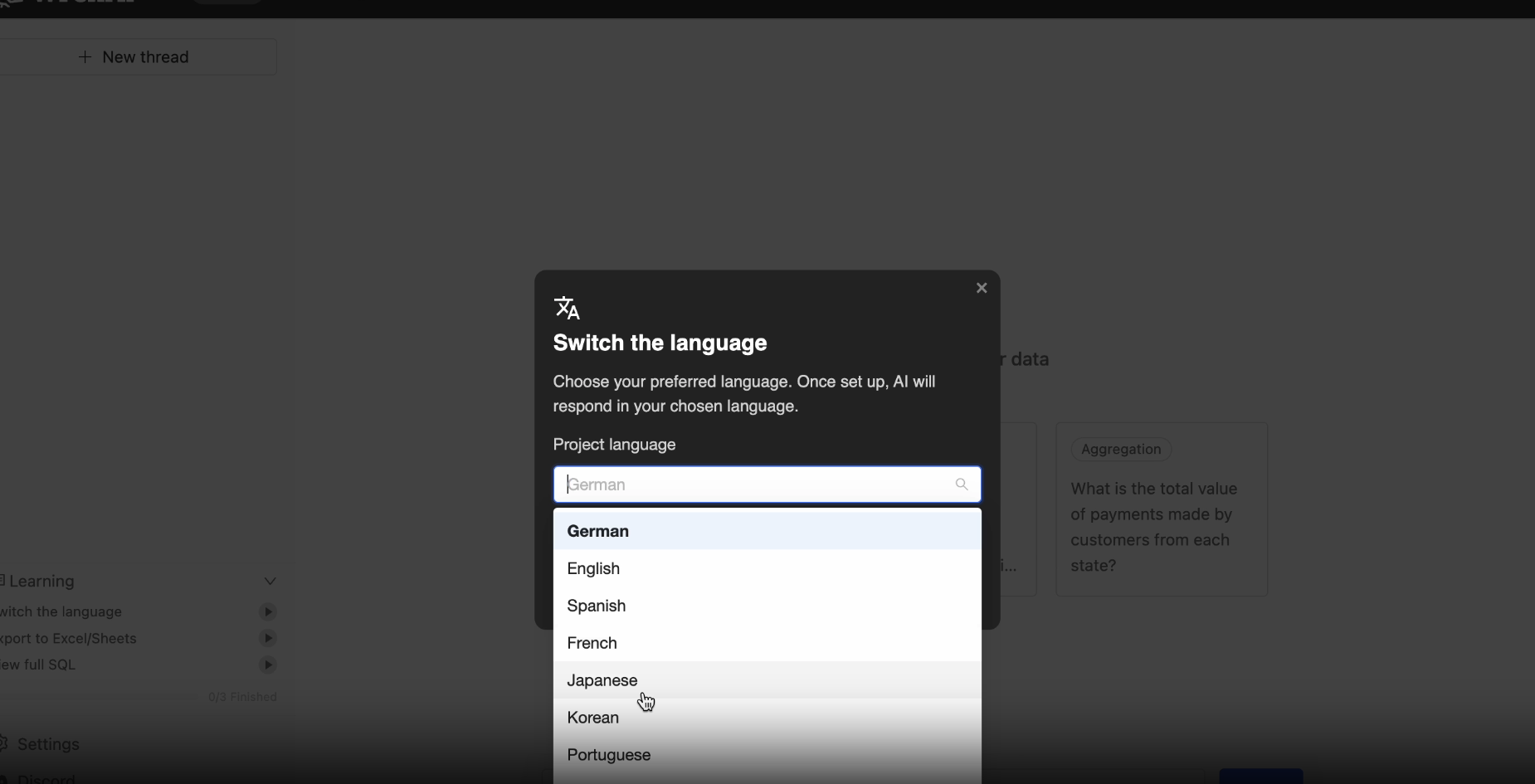Choose Spanish in the language dropdown

(x=596, y=606)
